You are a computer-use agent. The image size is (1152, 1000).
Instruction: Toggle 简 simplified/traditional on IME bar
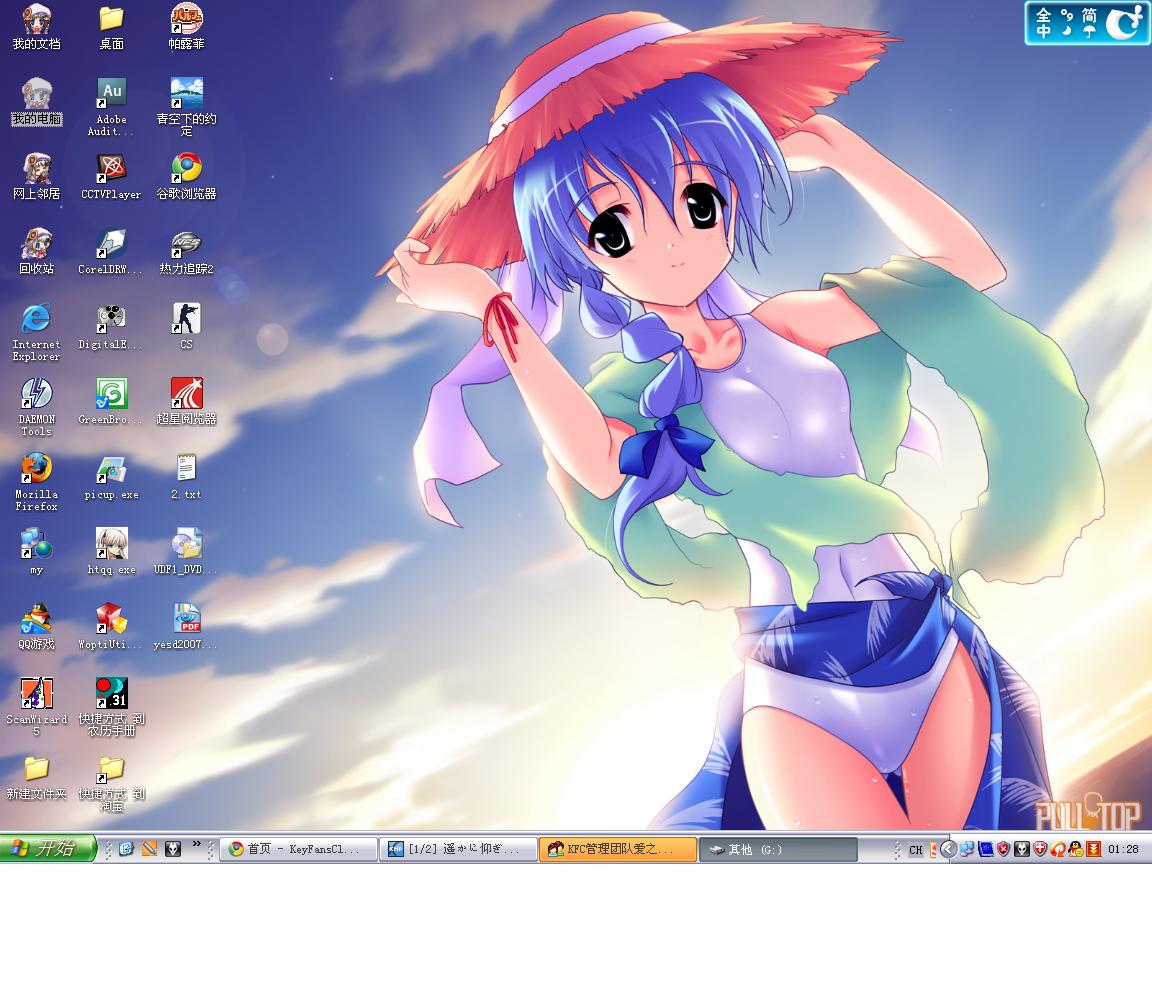1090,14
